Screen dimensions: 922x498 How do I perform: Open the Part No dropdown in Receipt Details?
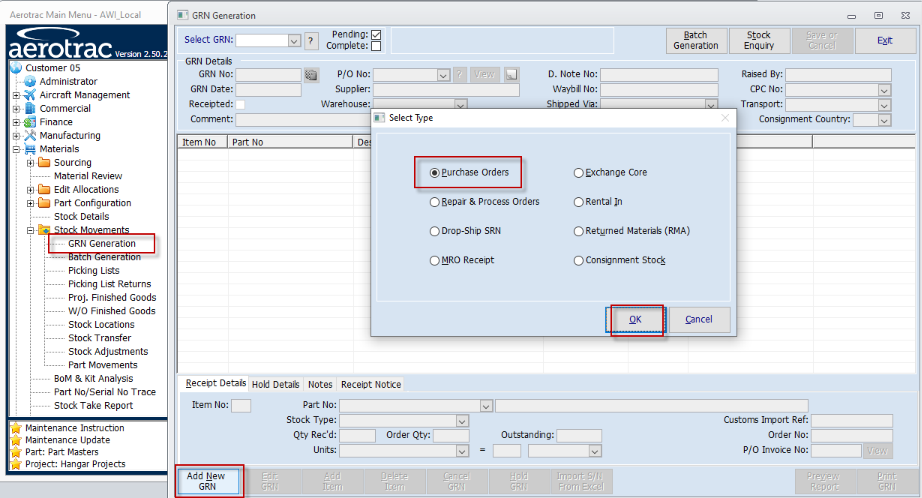[x=486, y=406]
